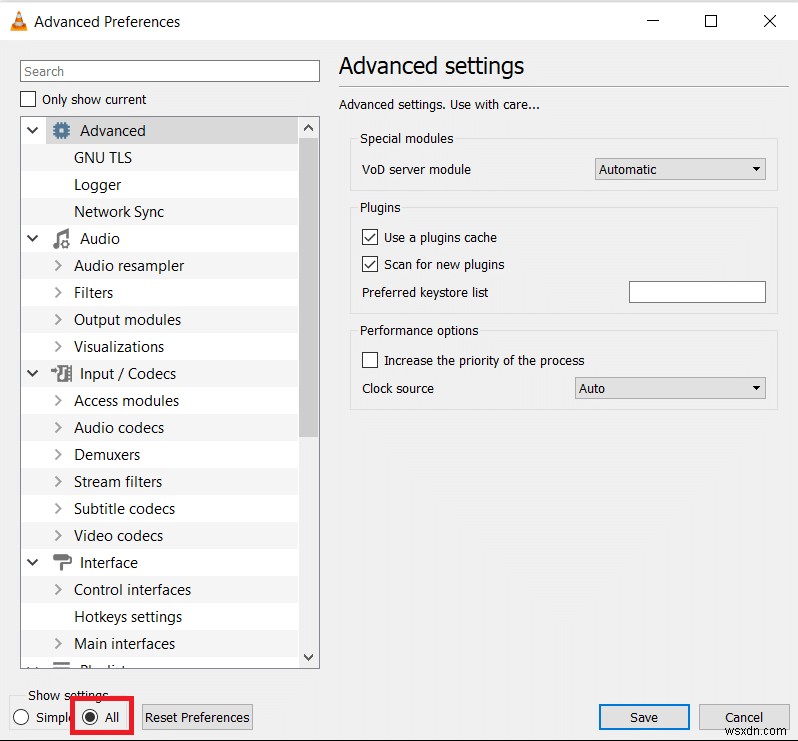Click the tree scrollbar down arrow
Image resolution: width=798 pixels, height=741 pixels.
(x=308, y=657)
